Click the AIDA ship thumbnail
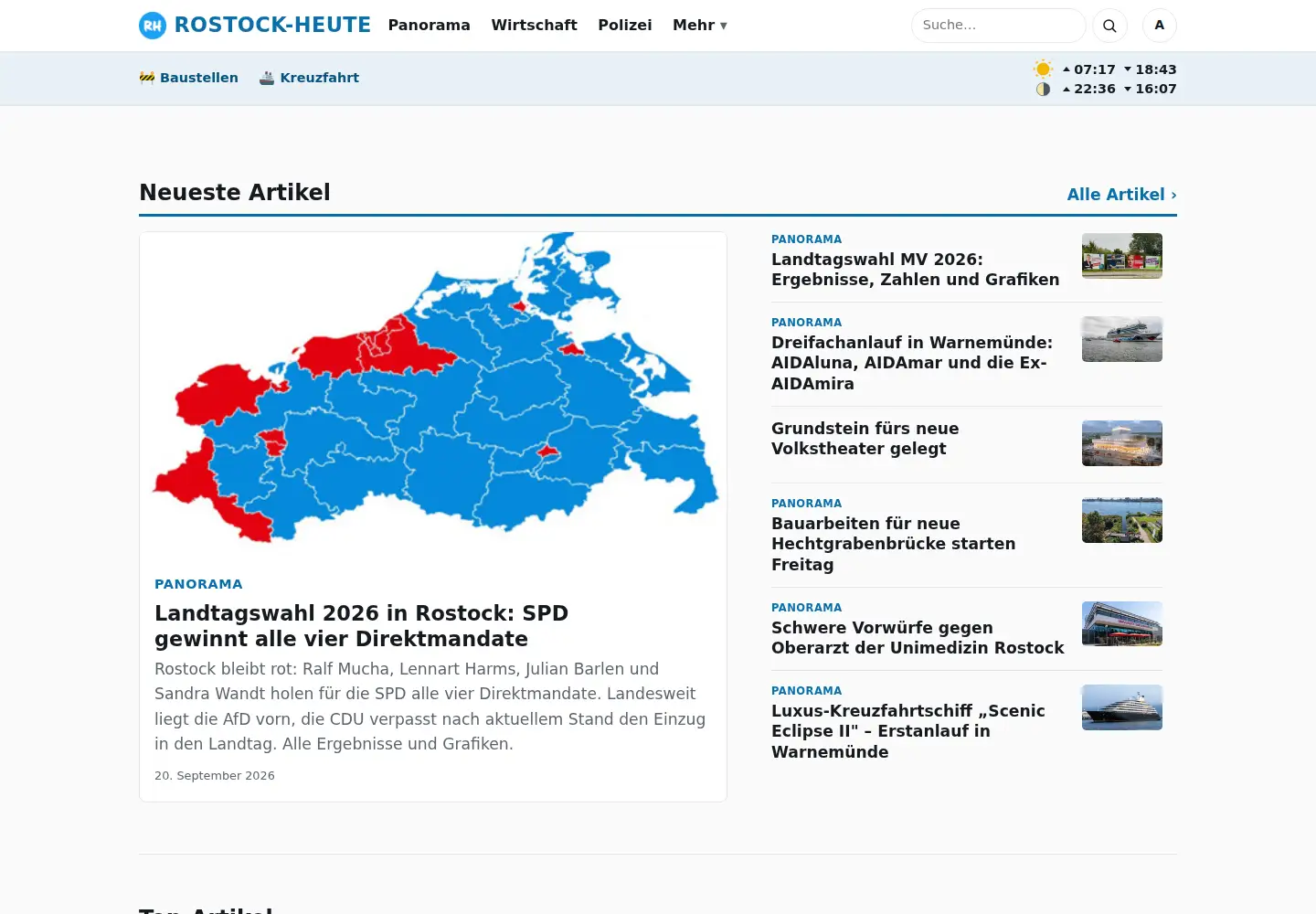 tap(1122, 339)
